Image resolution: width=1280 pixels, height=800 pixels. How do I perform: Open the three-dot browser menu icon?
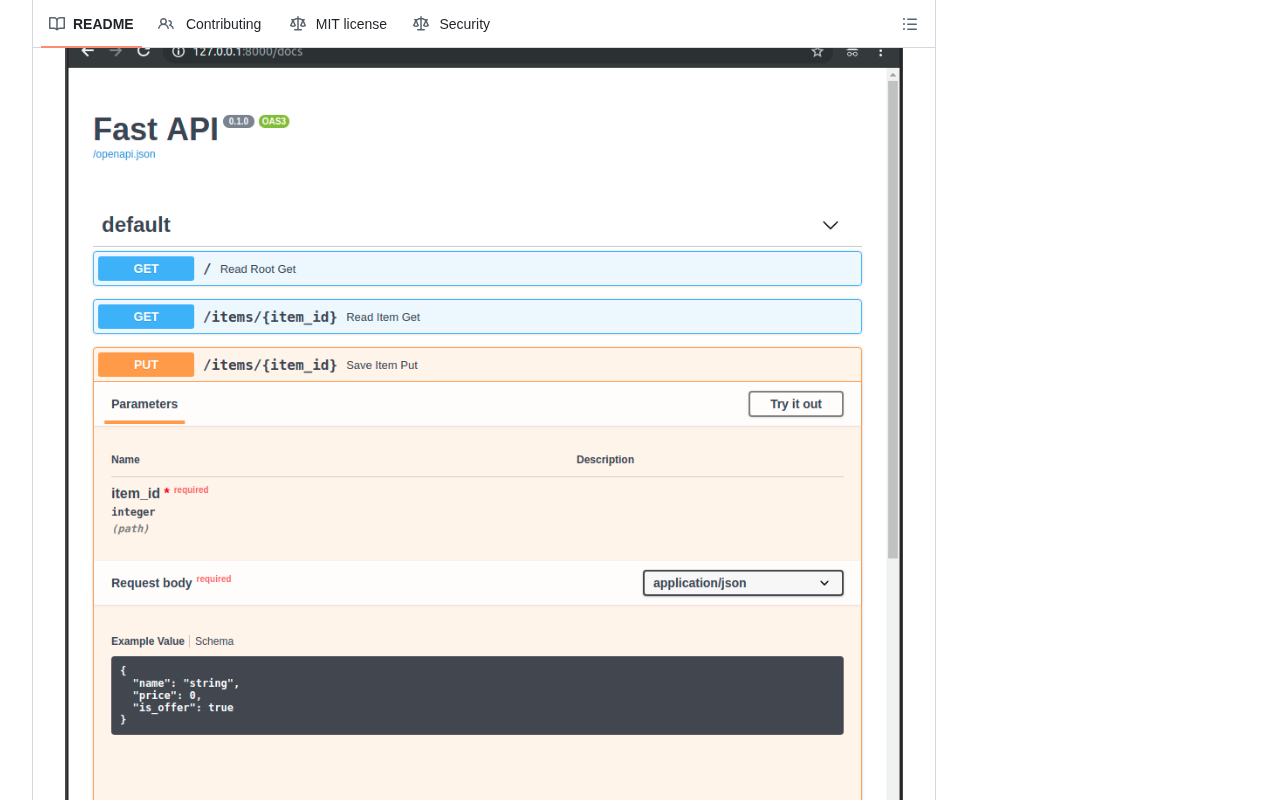[x=881, y=52]
